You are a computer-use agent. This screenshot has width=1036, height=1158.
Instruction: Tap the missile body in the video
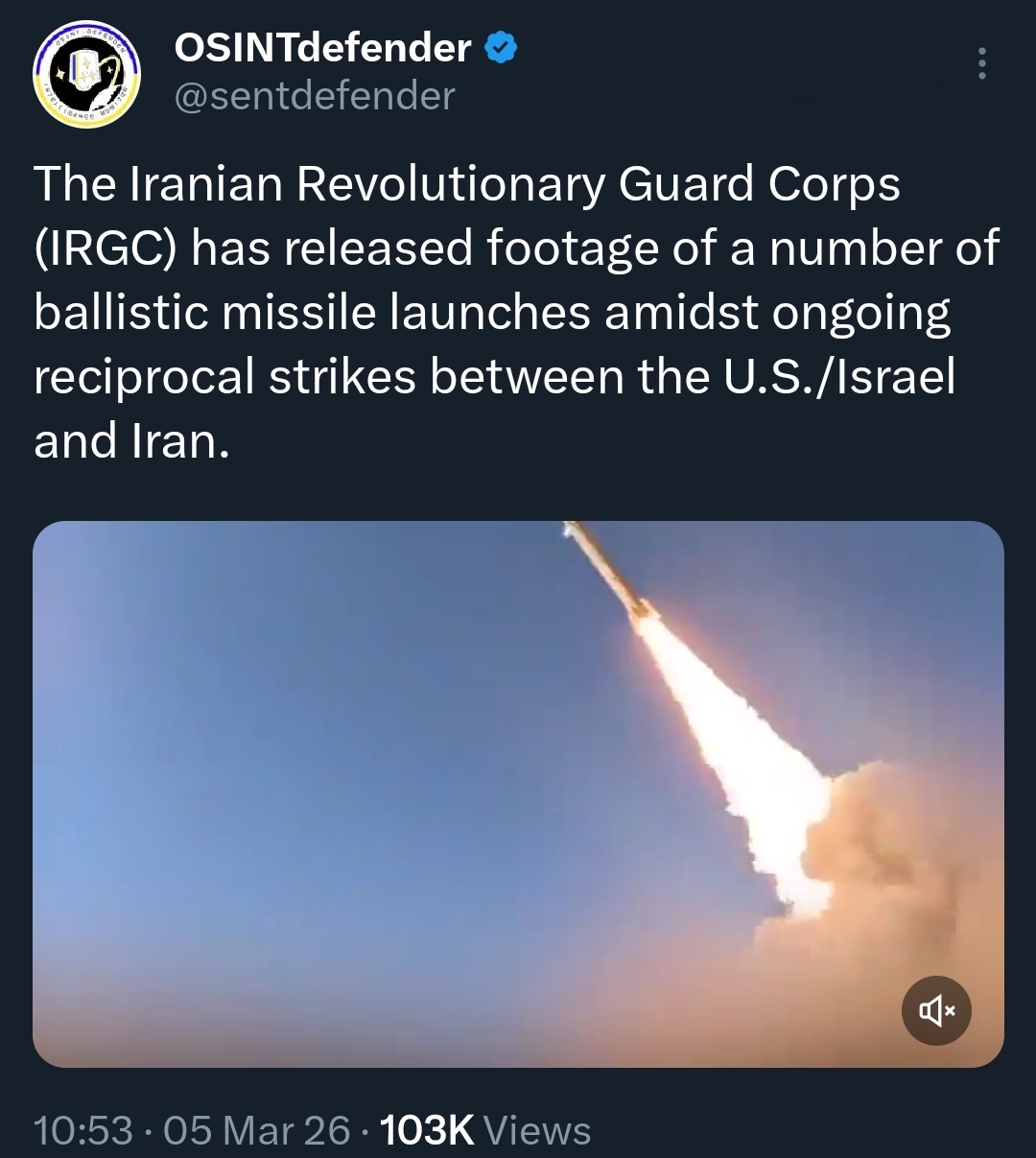[x=604, y=566]
